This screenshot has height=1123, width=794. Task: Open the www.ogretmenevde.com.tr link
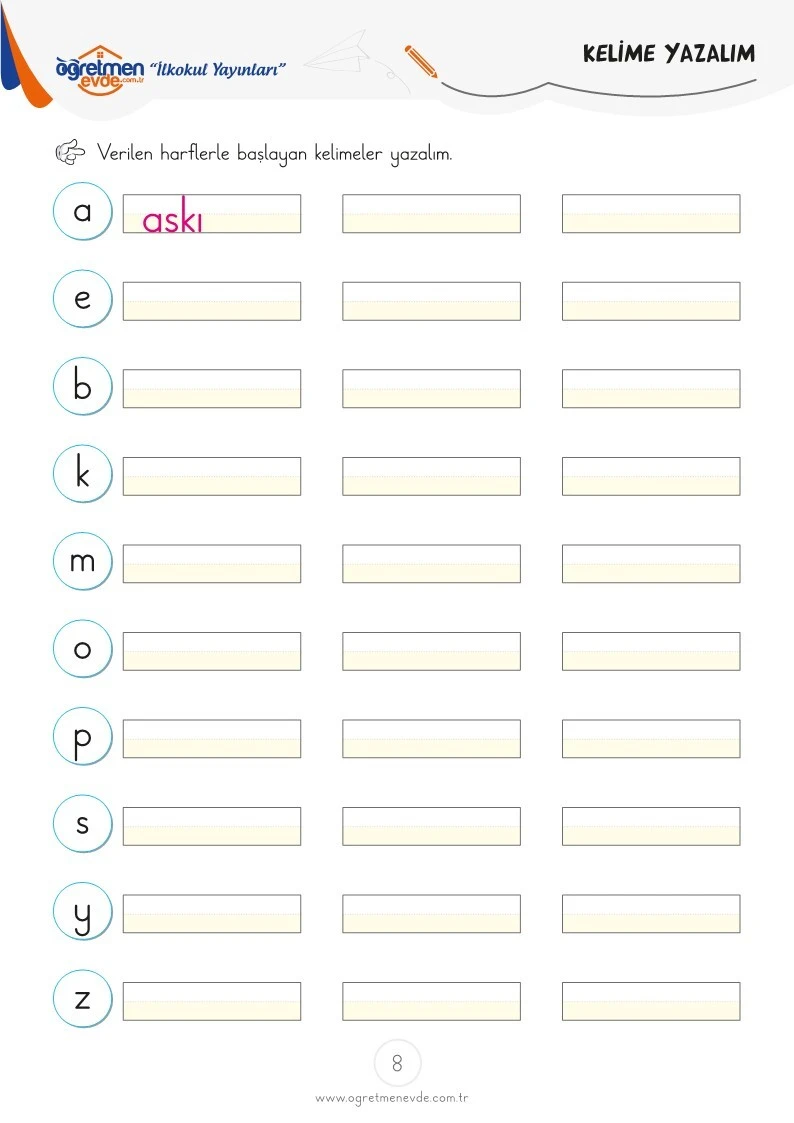(392, 1098)
